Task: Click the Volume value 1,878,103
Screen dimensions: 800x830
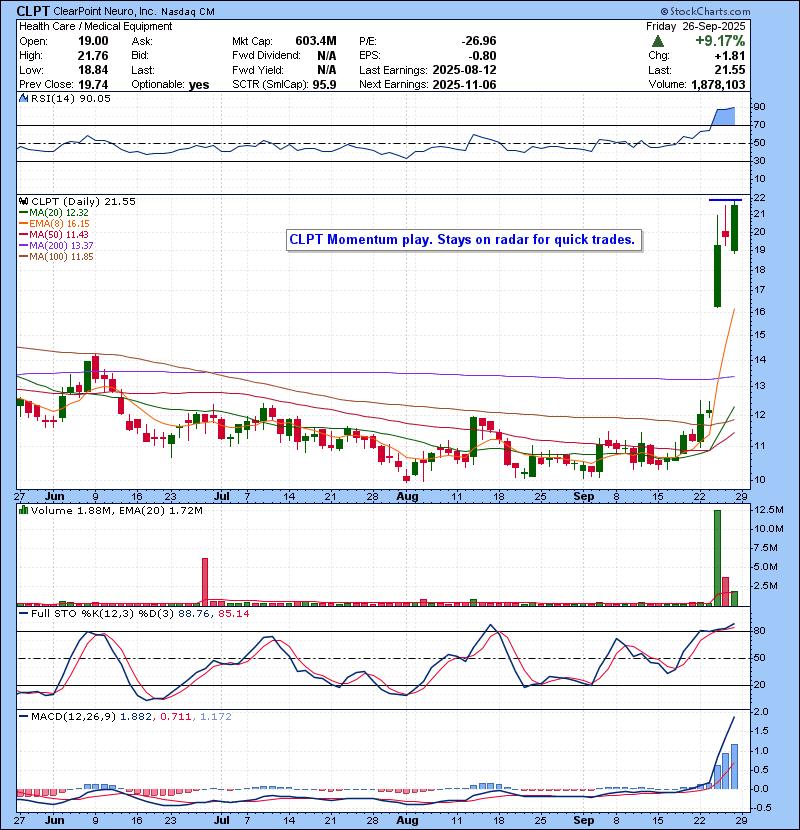Action: coord(718,85)
